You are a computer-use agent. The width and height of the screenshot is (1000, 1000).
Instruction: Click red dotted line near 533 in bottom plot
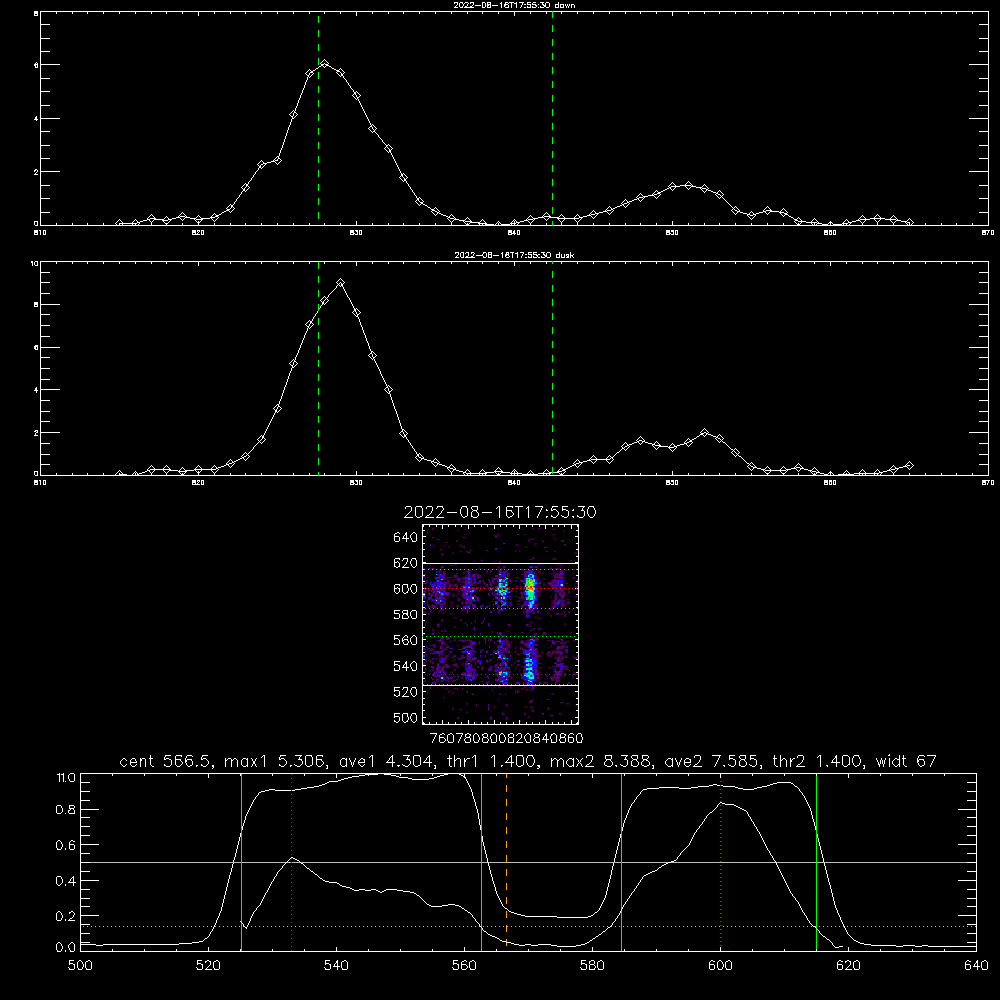coord(291,861)
